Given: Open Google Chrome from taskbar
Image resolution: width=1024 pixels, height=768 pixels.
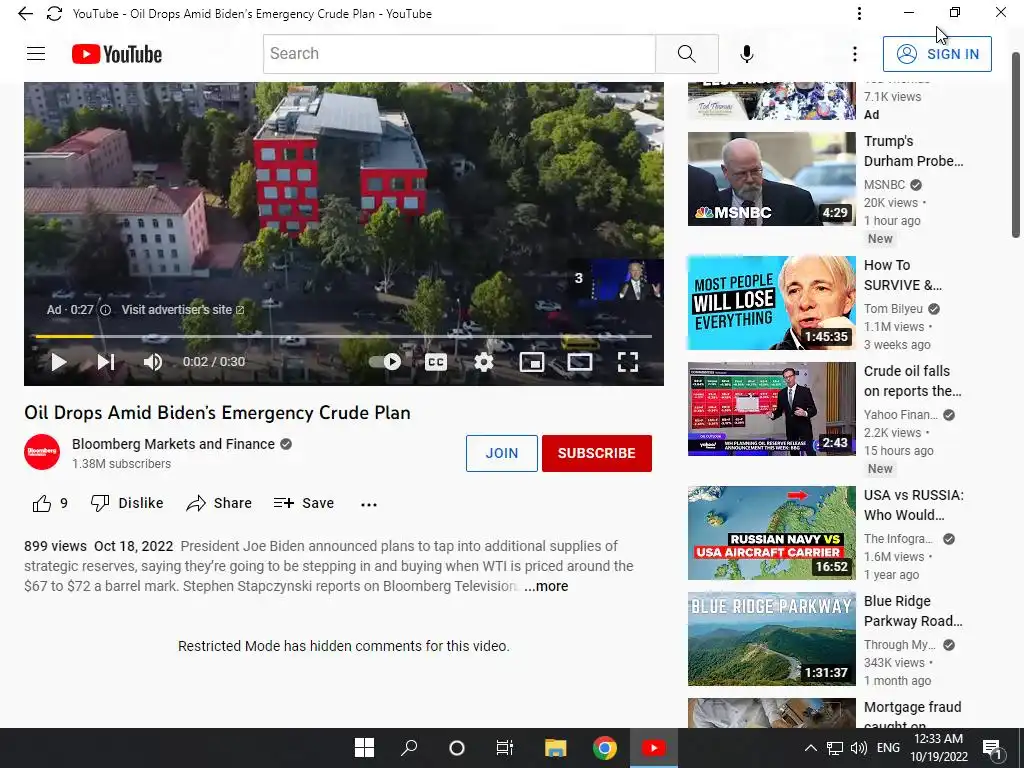Looking at the screenshot, I should tap(604, 748).
